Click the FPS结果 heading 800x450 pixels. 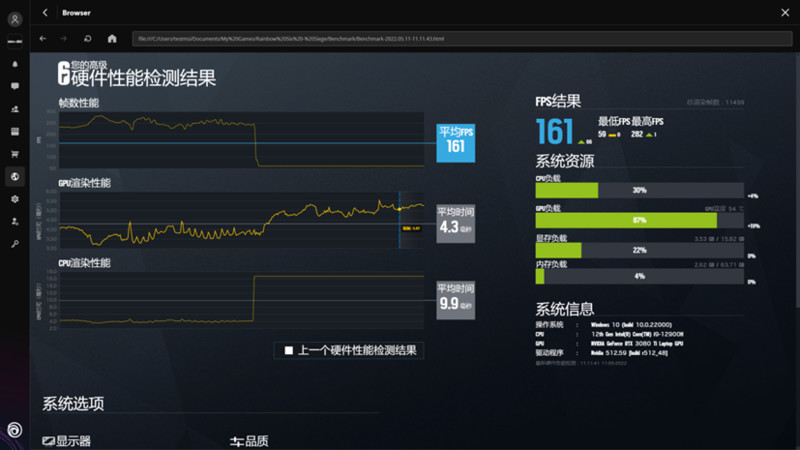[558, 101]
